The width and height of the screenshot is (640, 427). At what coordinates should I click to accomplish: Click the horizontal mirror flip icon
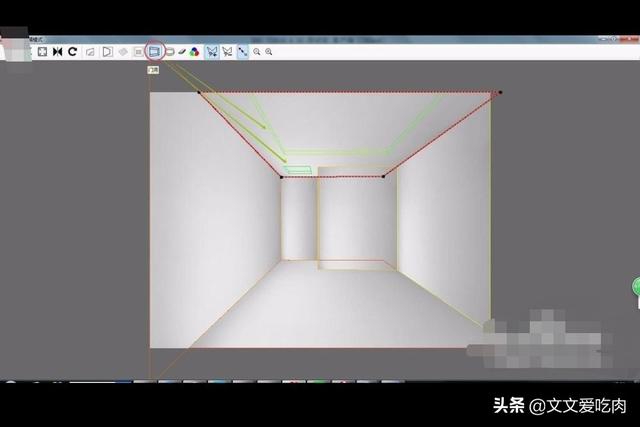coord(57,50)
